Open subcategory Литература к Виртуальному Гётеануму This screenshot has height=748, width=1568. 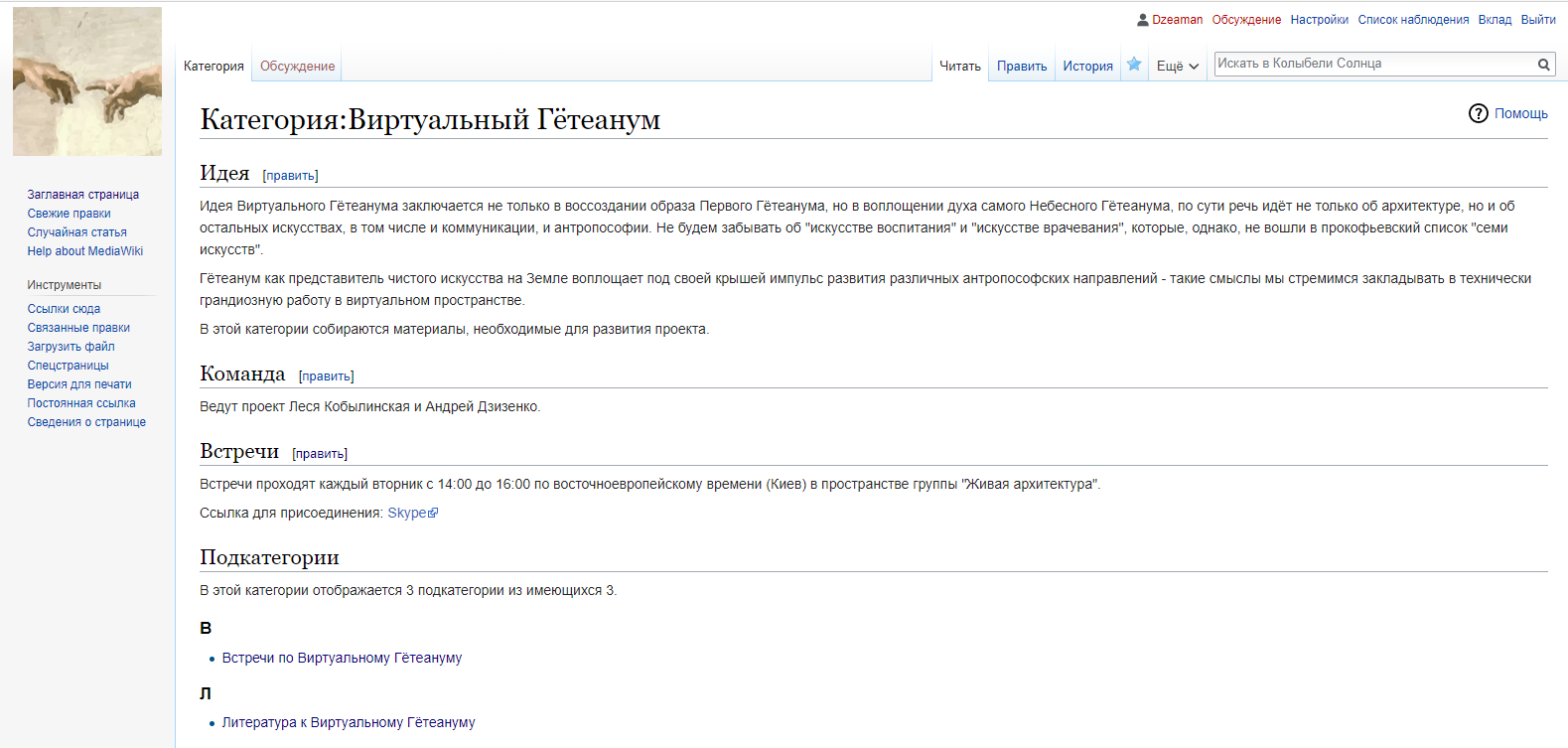(349, 723)
